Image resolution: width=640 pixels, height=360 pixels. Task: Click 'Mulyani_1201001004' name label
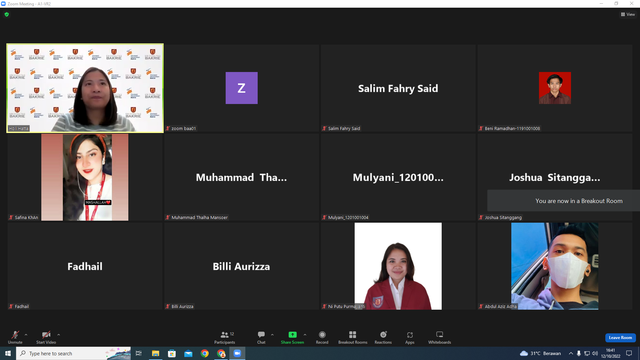[x=348, y=217]
